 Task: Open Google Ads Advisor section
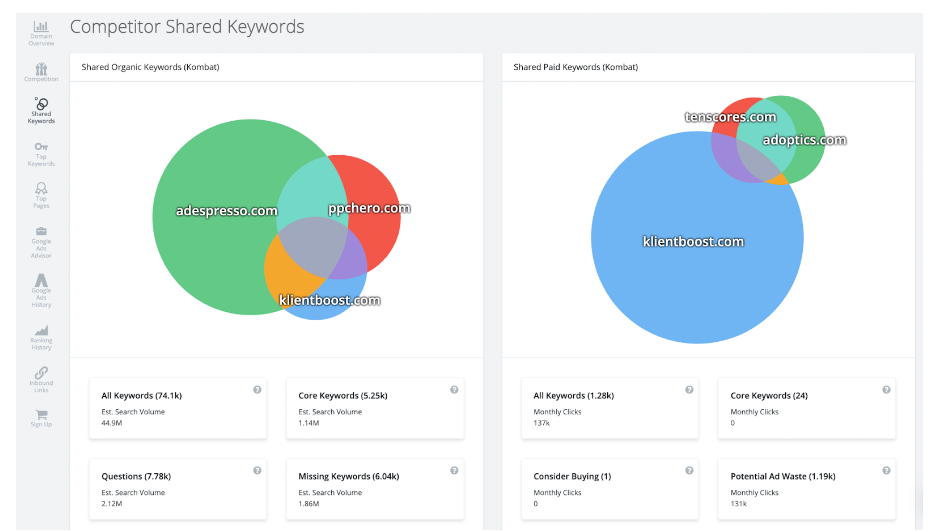click(x=41, y=241)
